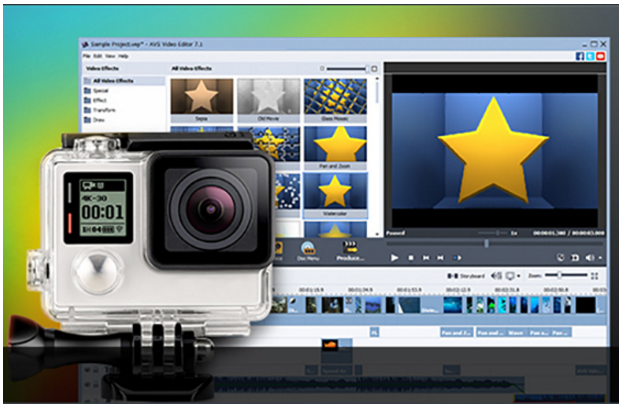The width and height of the screenshot is (621, 409).
Task: Jump to the previous frame
Action: coord(426,258)
